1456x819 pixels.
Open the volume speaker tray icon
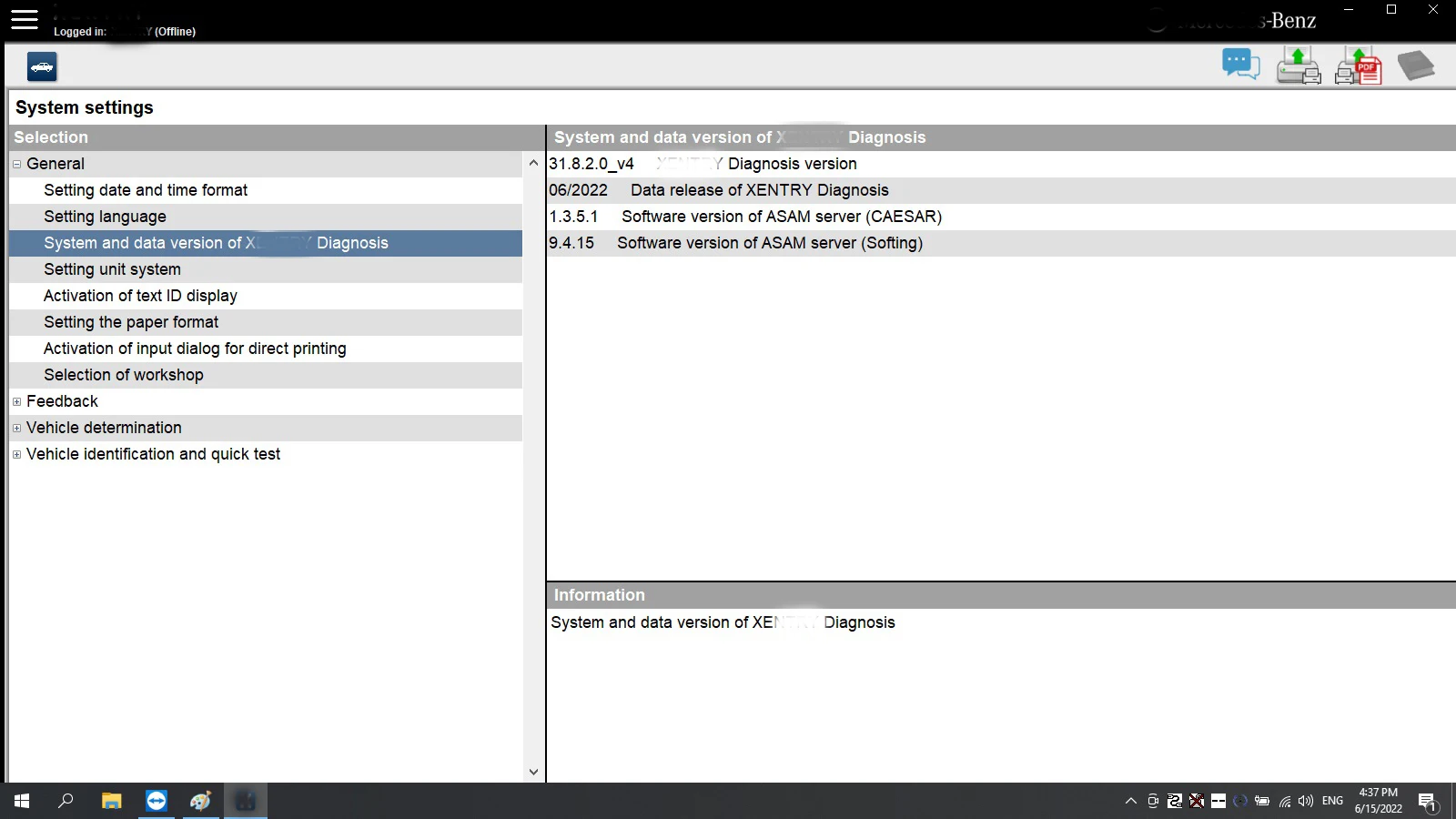pos(1306,801)
